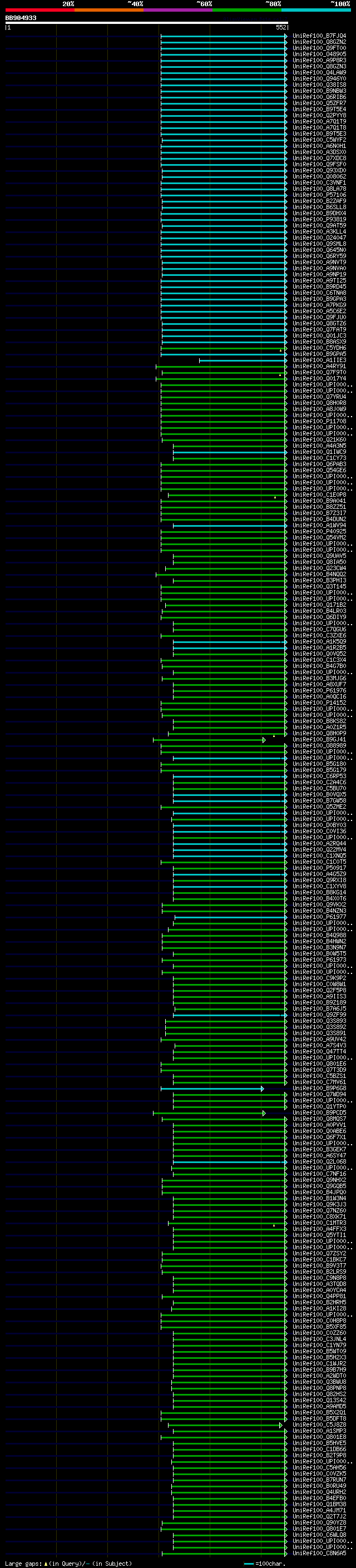Click the UniRef100_Q9FSF0 label
356x1568 pixels.
319,164
